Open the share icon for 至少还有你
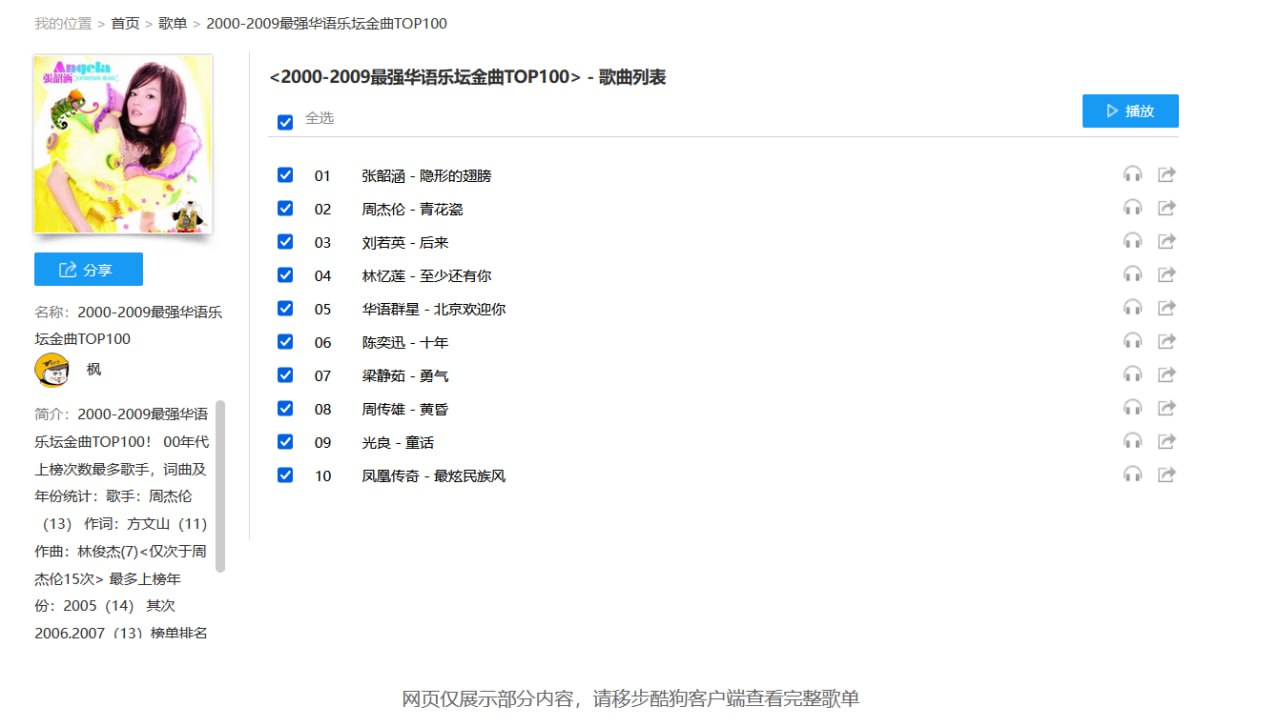The image size is (1280, 727). (x=1166, y=273)
